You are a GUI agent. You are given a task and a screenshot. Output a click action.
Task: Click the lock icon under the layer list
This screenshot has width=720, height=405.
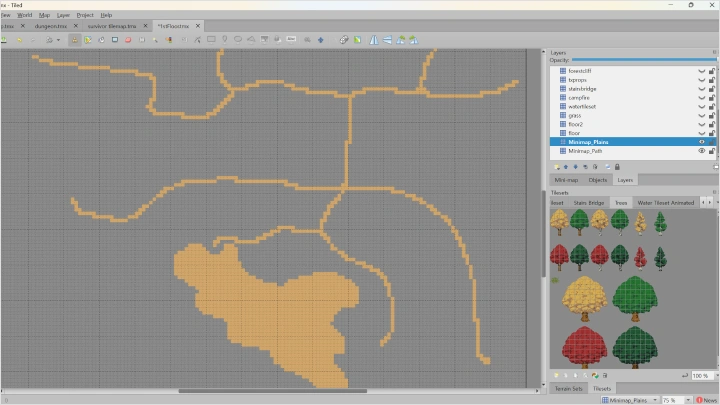coord(617,166)
